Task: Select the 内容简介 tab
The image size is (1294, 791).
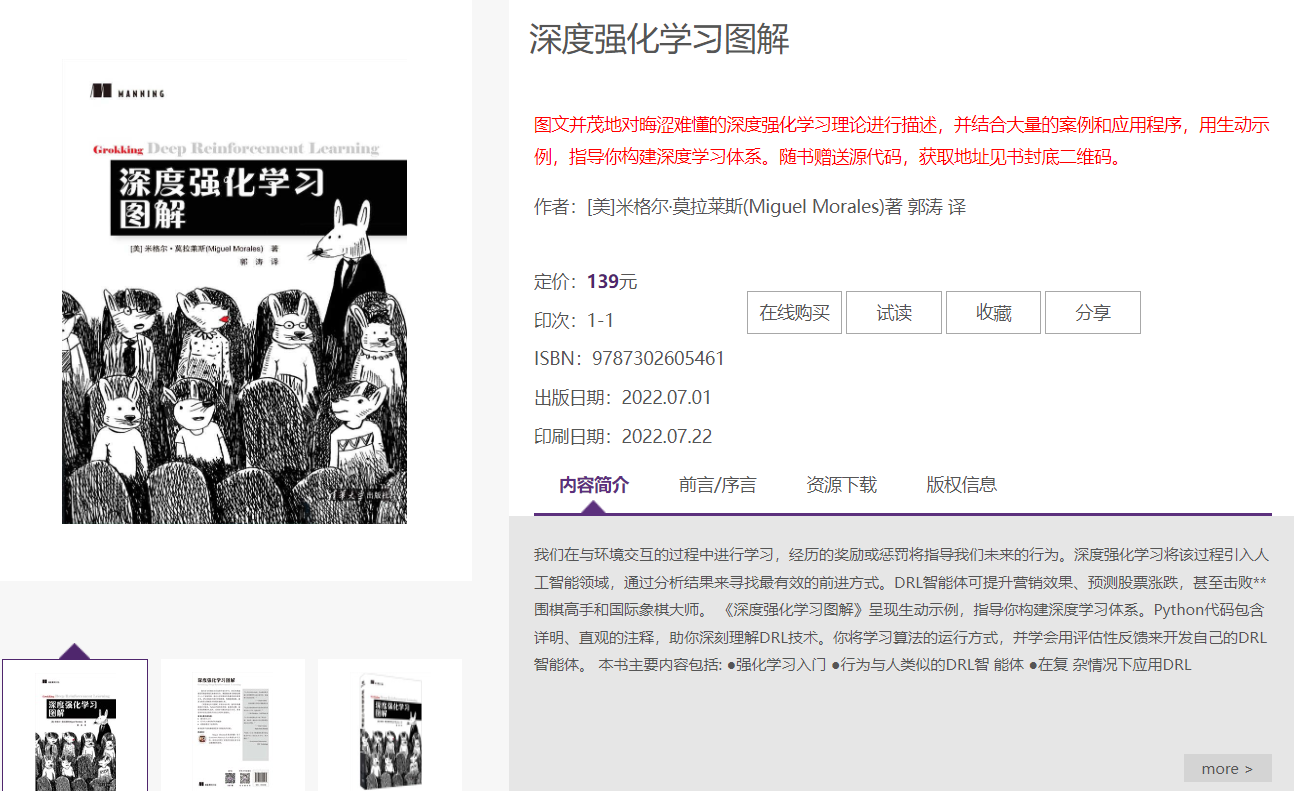Action: point(594,485)
